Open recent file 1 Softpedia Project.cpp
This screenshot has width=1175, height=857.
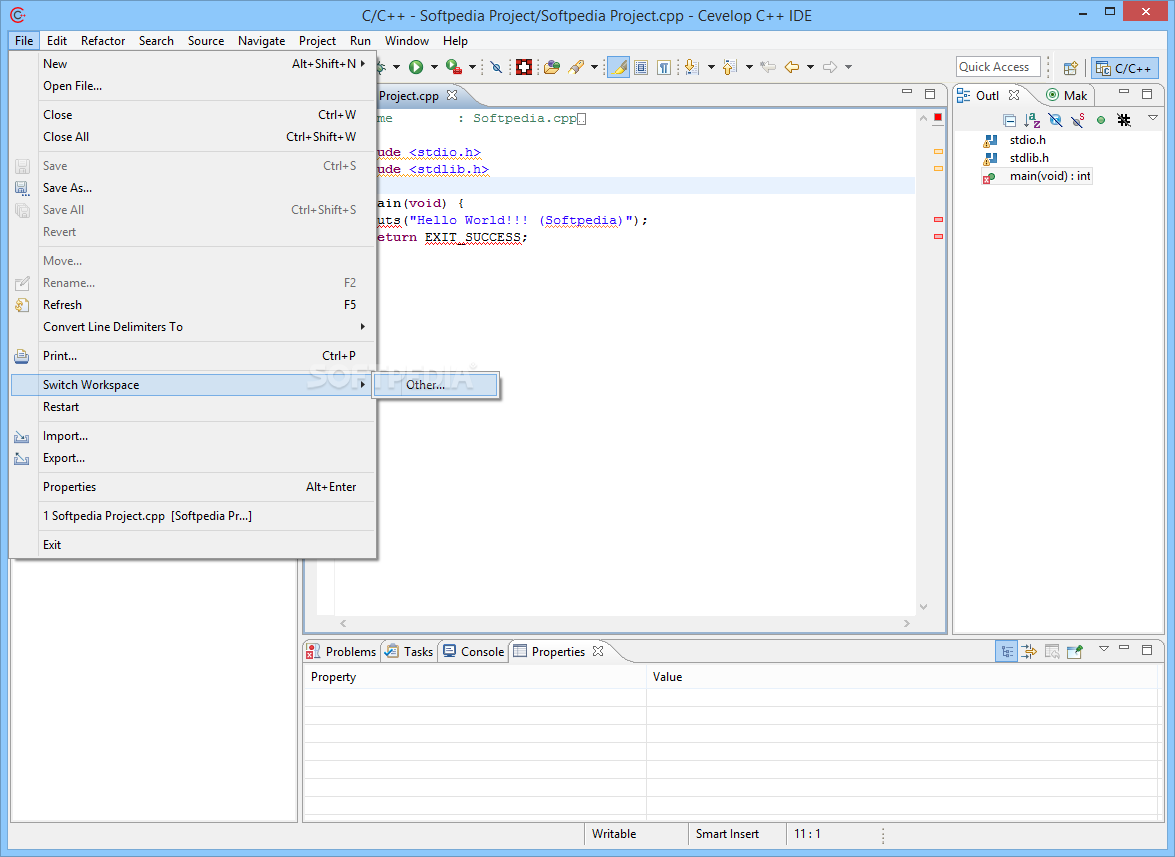click(193, 516)
